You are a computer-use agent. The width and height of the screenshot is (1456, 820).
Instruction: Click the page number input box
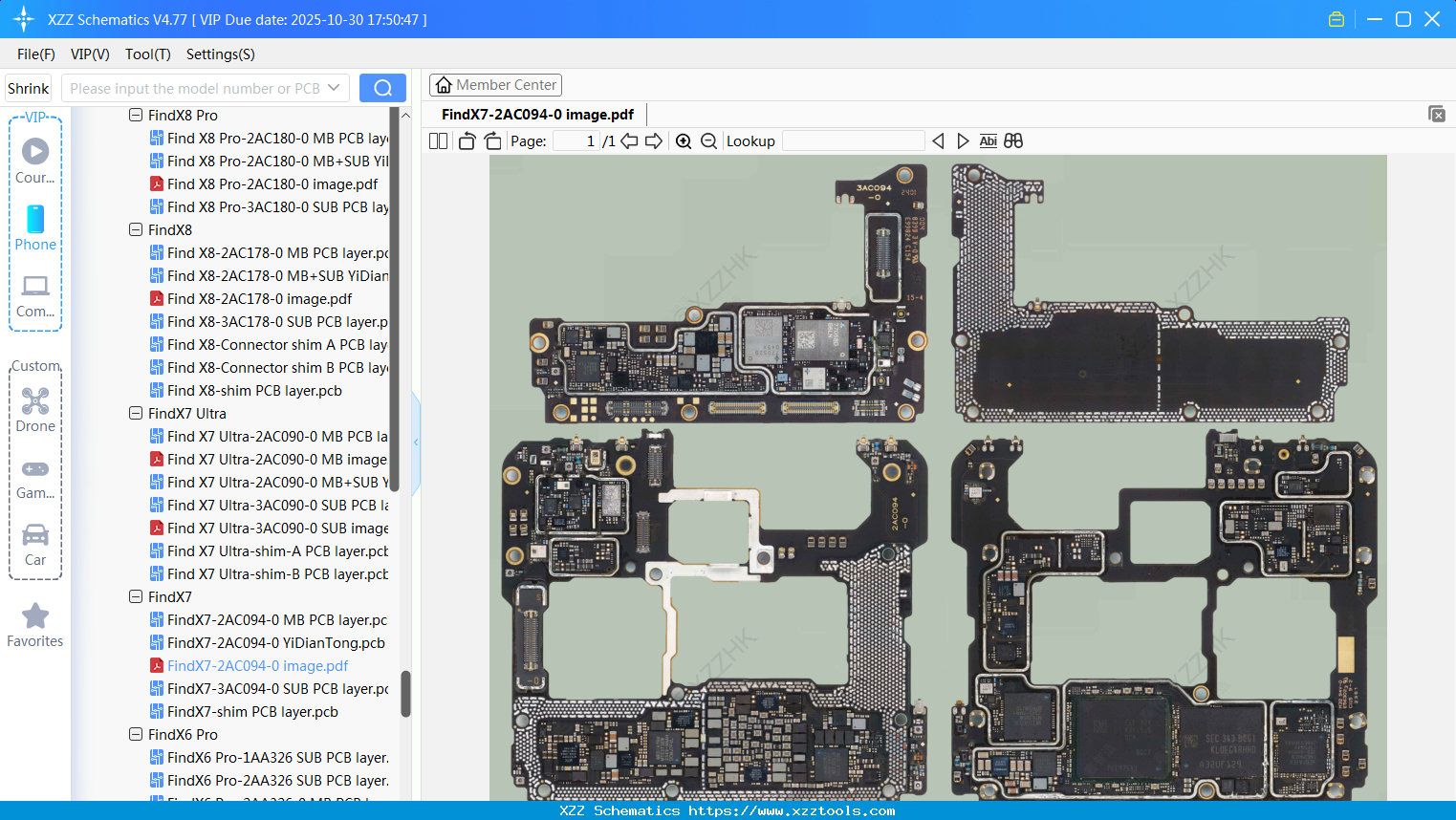tap(575, 140)
